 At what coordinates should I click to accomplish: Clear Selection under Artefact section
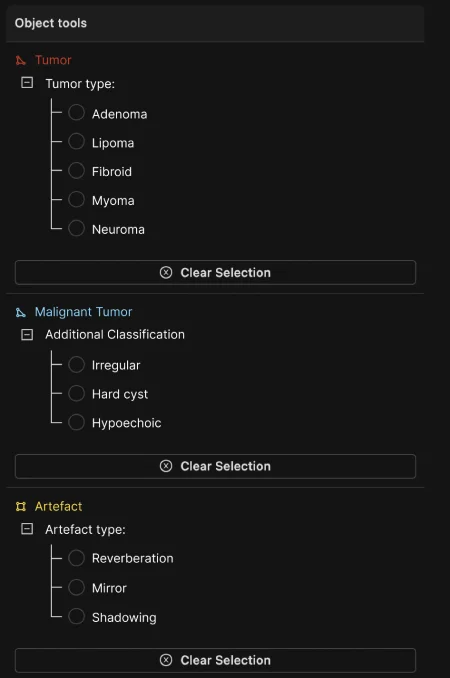click(x=215, y=660)
